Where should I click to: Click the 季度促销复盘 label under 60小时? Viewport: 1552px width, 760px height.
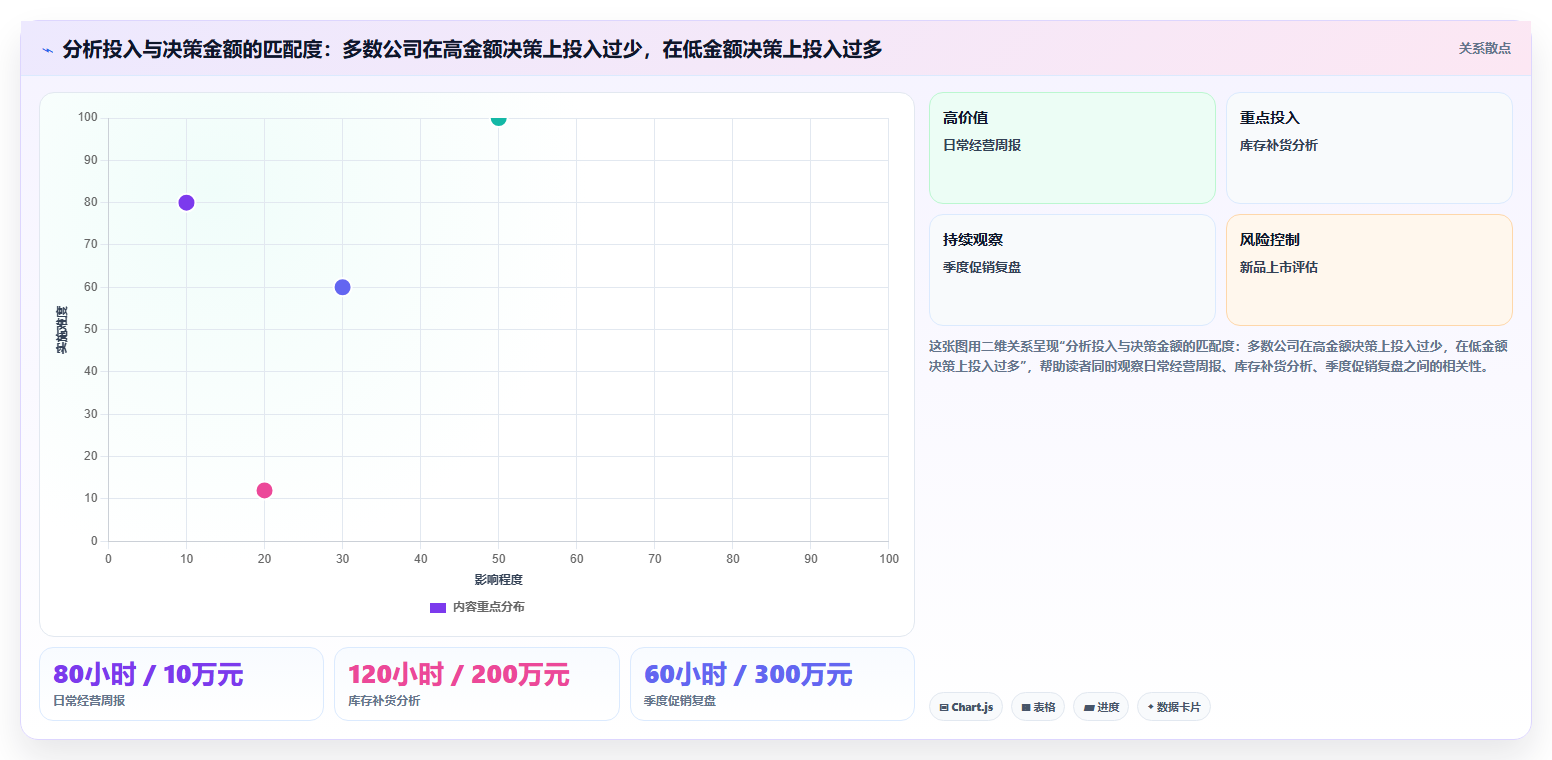(x=680, y=701)
